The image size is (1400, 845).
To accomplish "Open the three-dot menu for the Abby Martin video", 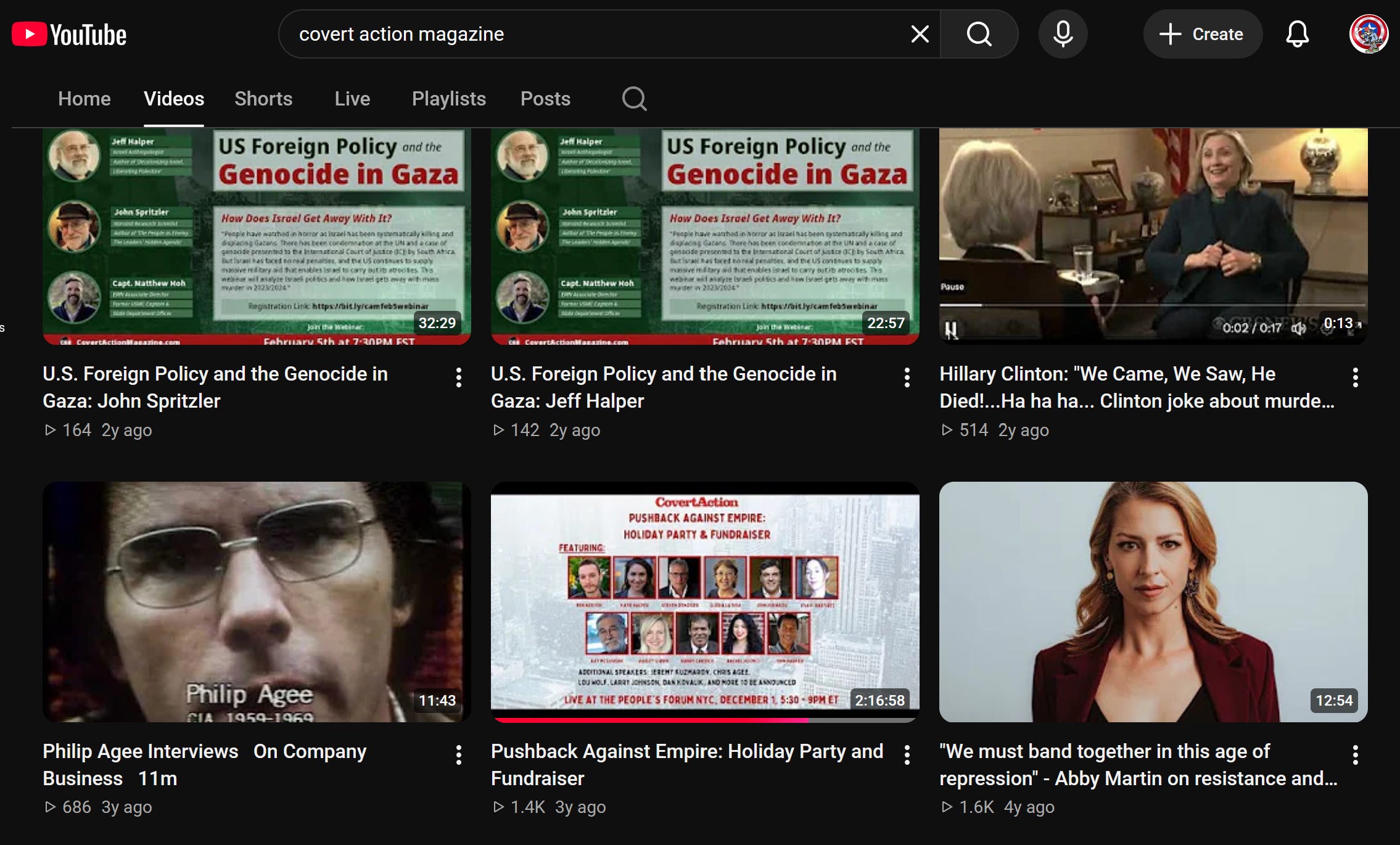I will point(1355,755).
